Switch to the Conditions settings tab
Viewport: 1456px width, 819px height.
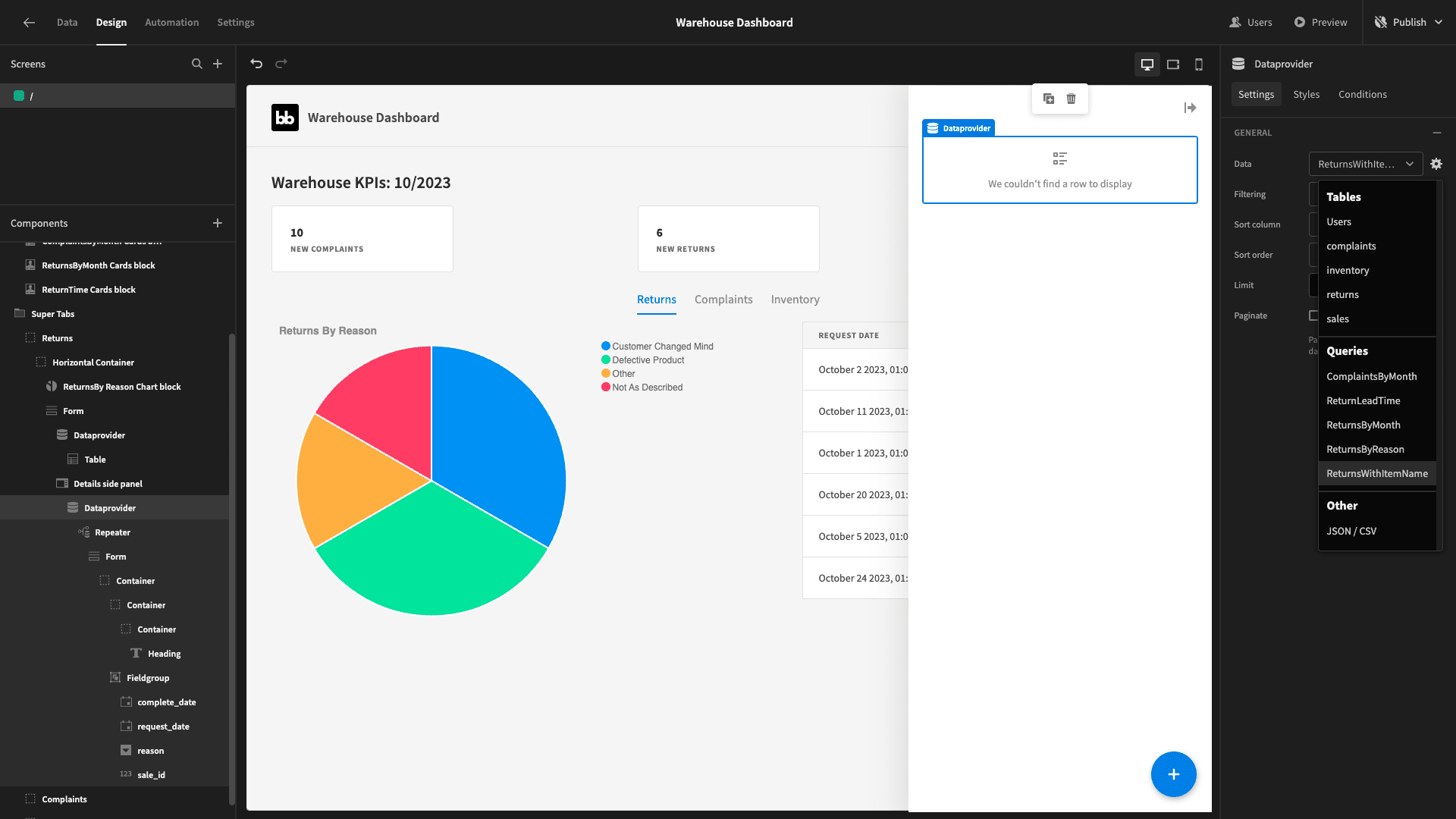(1363, 94)
